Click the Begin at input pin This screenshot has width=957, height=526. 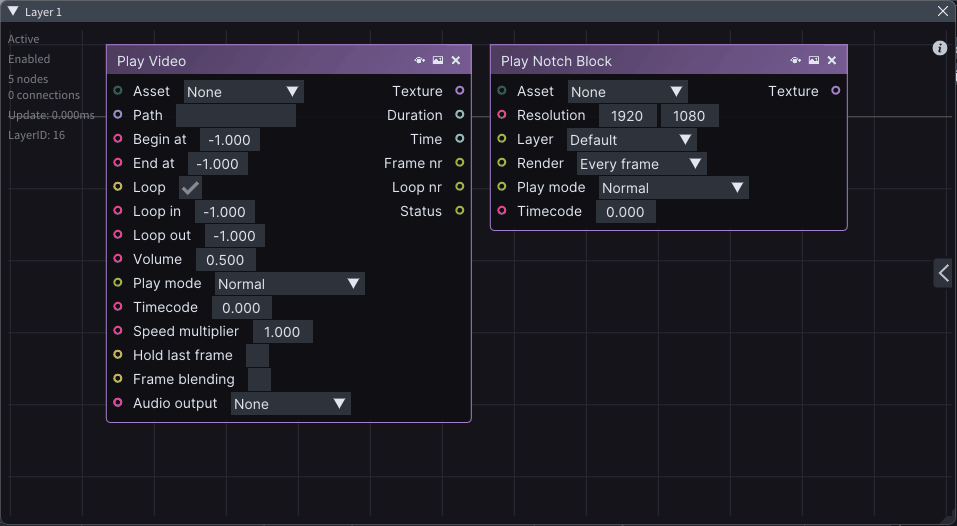[x=118, y=139]
